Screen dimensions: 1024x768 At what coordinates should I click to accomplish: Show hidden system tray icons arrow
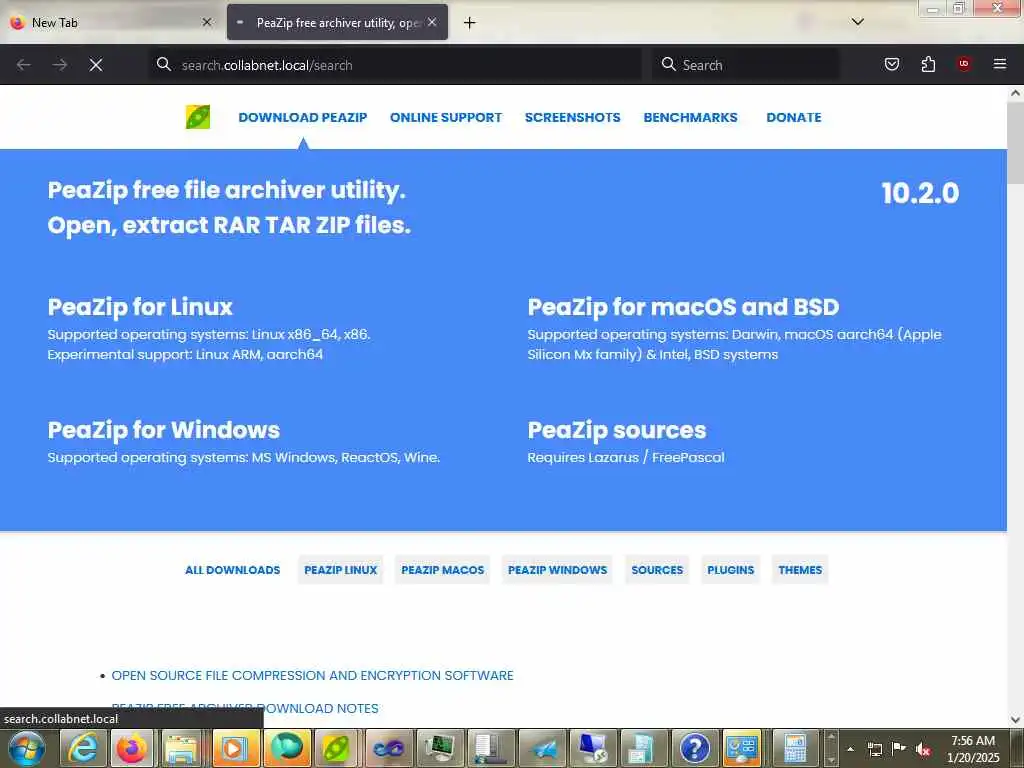(850, 749)
